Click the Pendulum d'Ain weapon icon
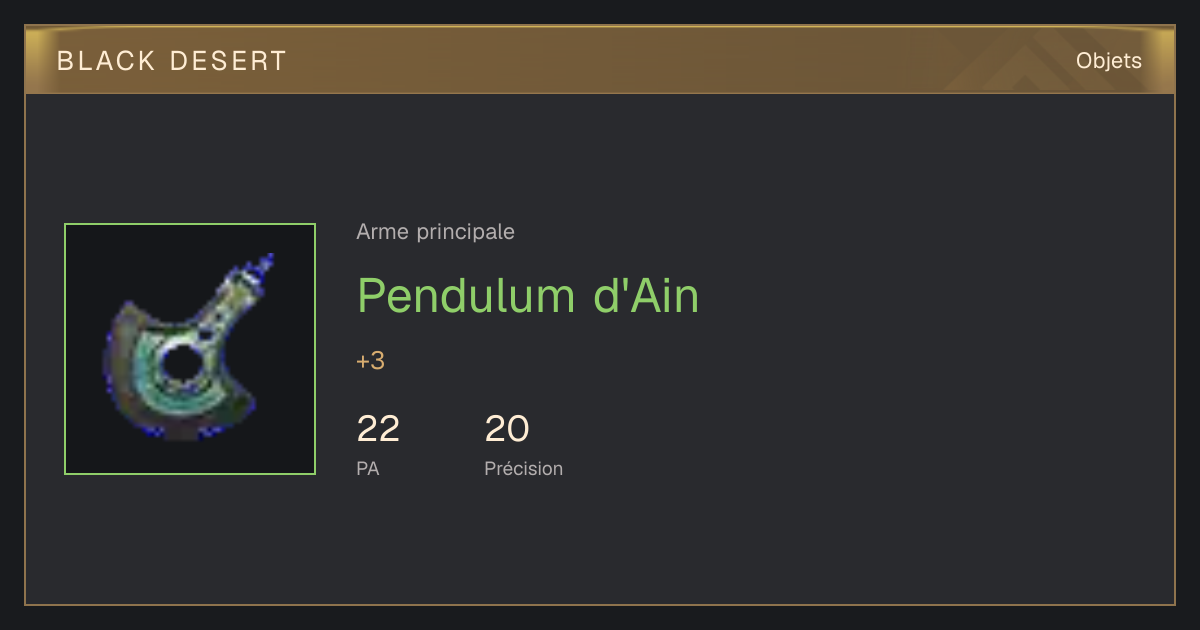Viewport: 1200px width, 630px height. click(189, 347)
